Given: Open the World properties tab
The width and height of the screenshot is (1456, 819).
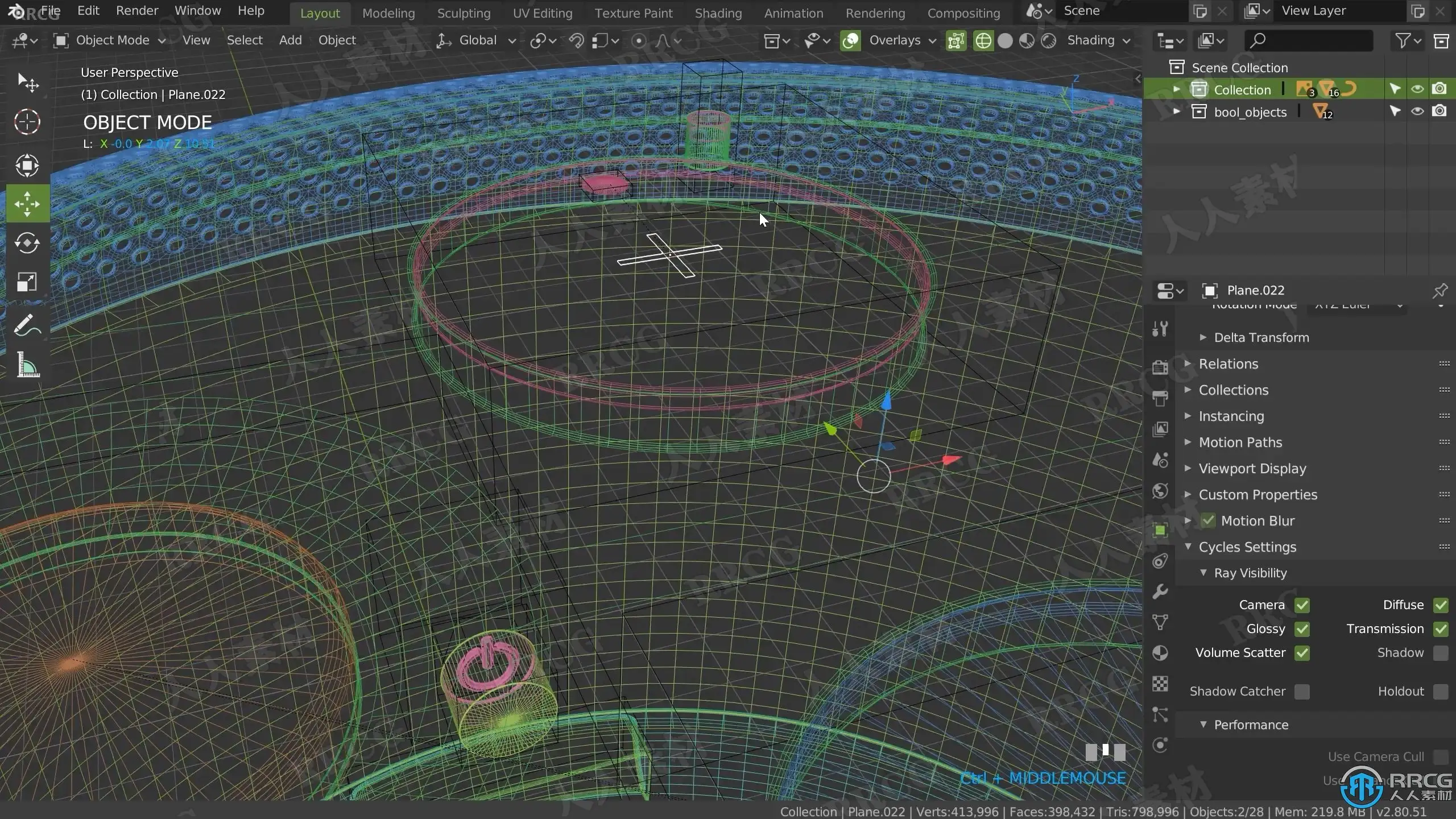Looking at the screenshot, I should click(1160, 491).
